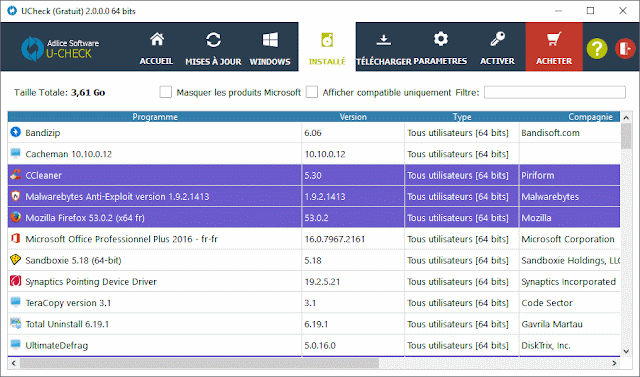Click the horizontal scrollbar left arrow
Screen dimensions: 640x377
pyautogui.click(x=13, y=363)
